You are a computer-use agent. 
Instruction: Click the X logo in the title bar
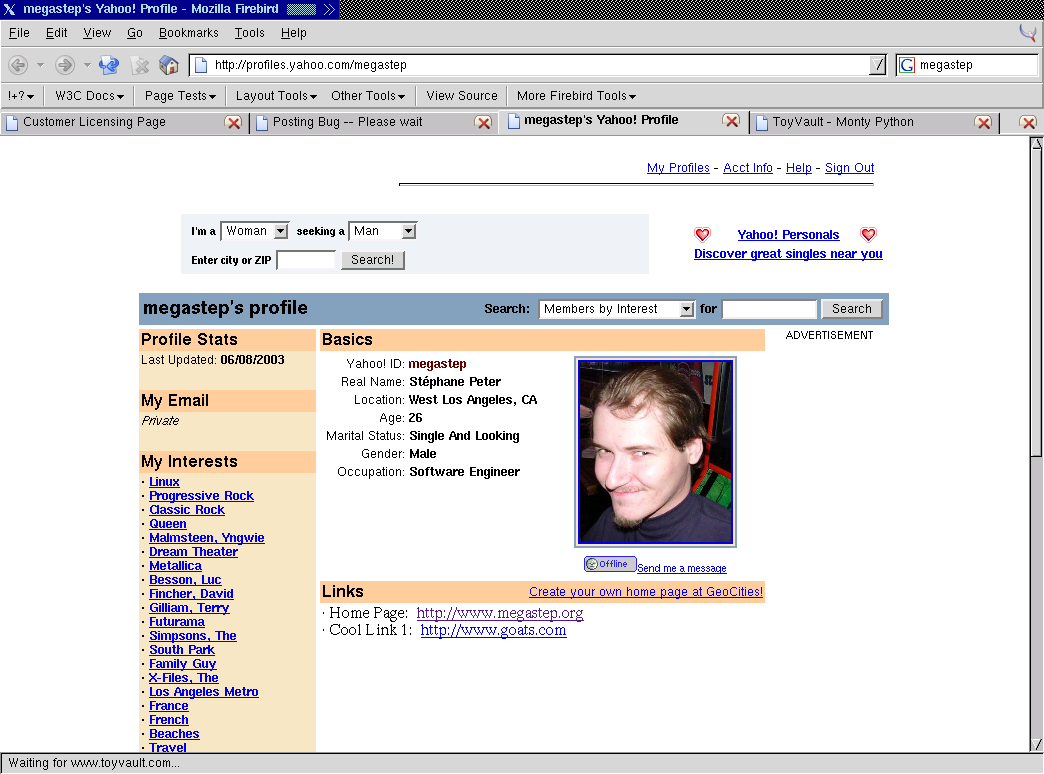pos(9,9)
